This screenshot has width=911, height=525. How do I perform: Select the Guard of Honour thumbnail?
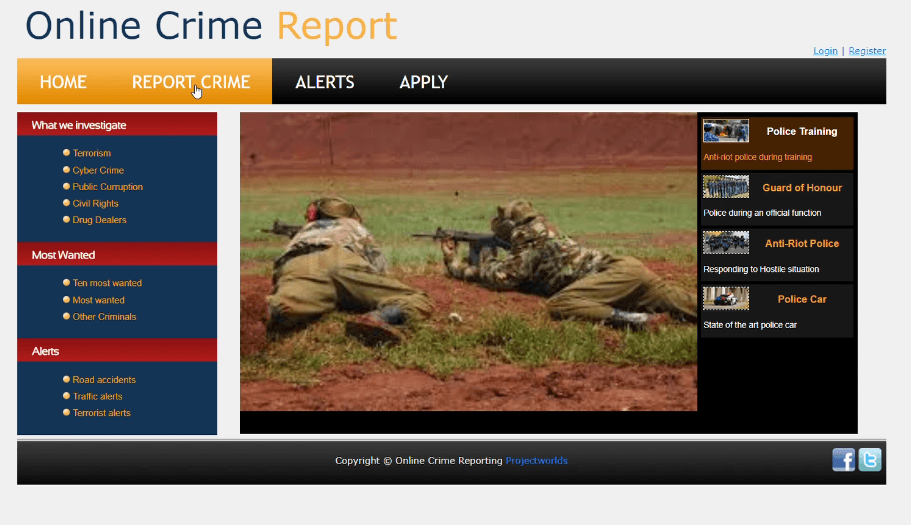tap(726, 187)
